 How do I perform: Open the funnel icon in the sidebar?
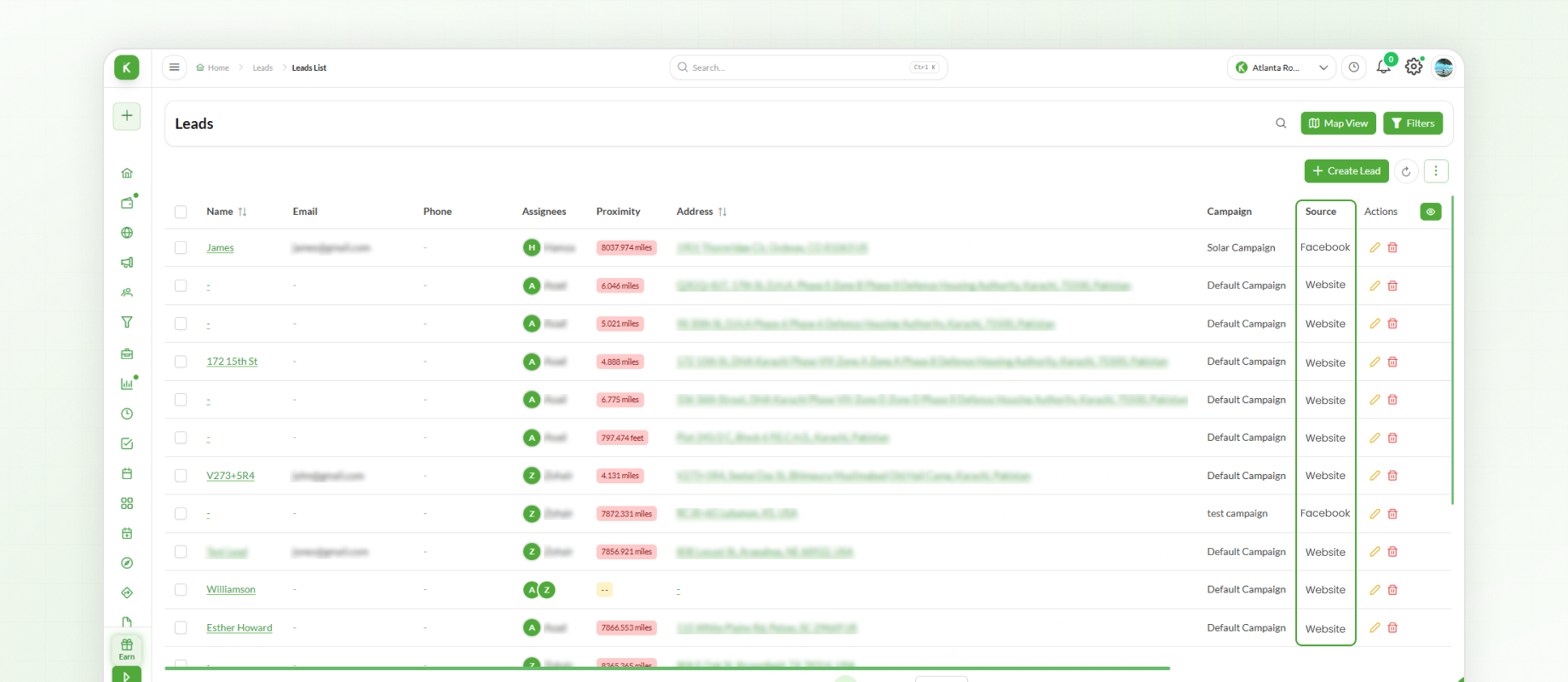(x=127, y=322)
